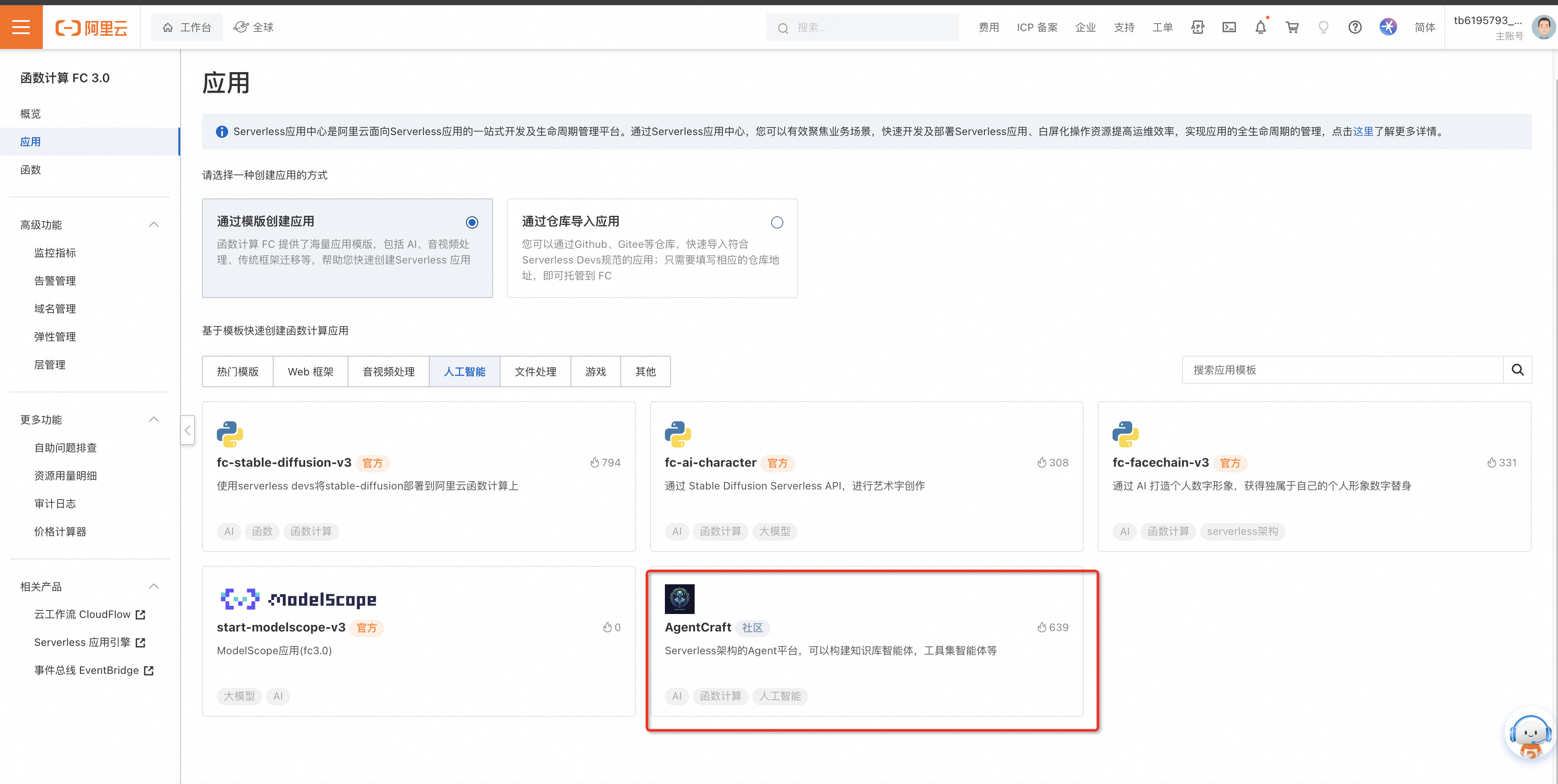This screenshot has width=1558, height=784.
Task: Click the lightbulb suggestions icon
Action: pyautogui.click(x=1323, y=27)
